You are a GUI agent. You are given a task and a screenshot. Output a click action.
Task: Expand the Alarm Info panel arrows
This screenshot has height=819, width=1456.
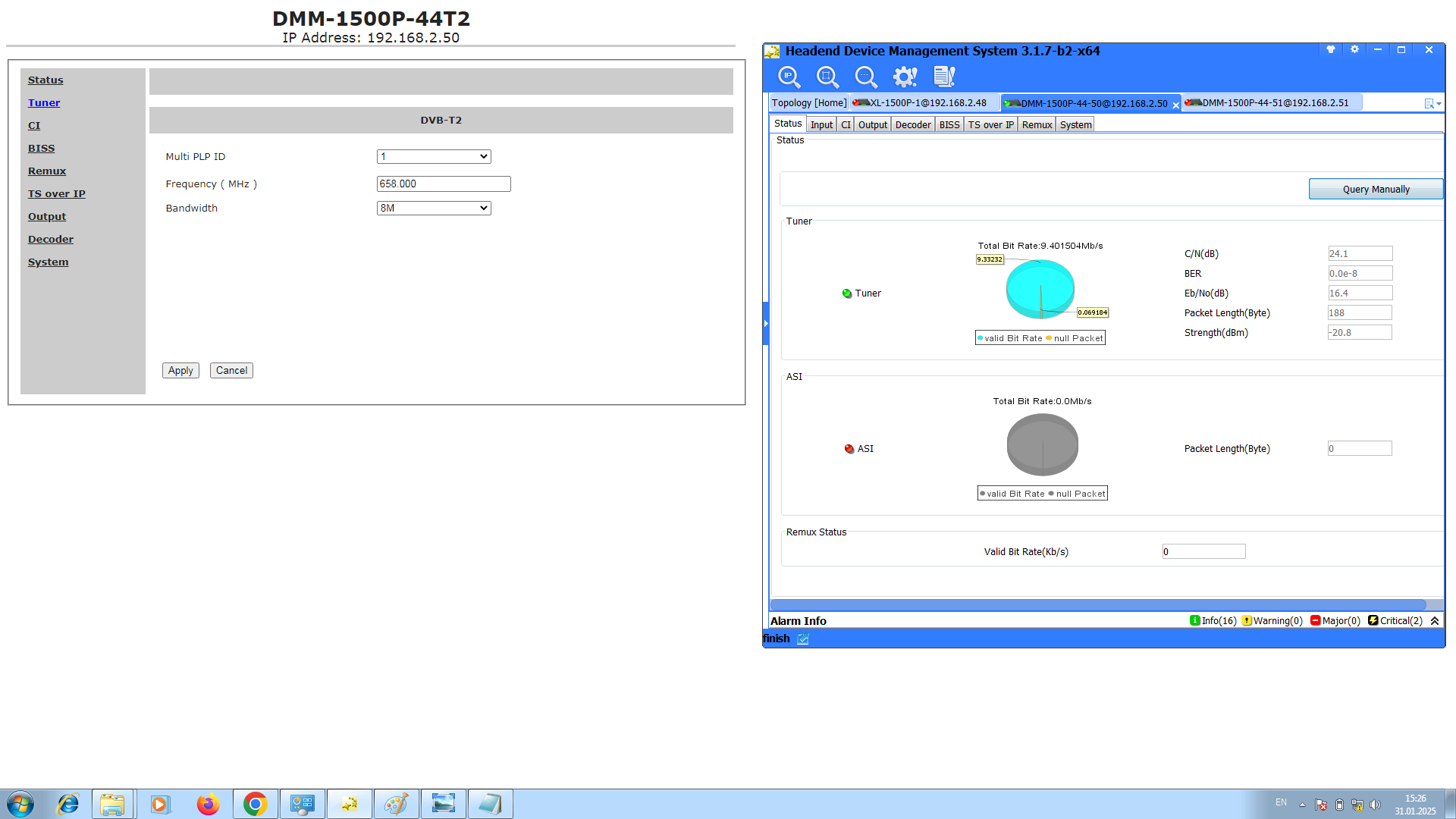[1435, 621]
